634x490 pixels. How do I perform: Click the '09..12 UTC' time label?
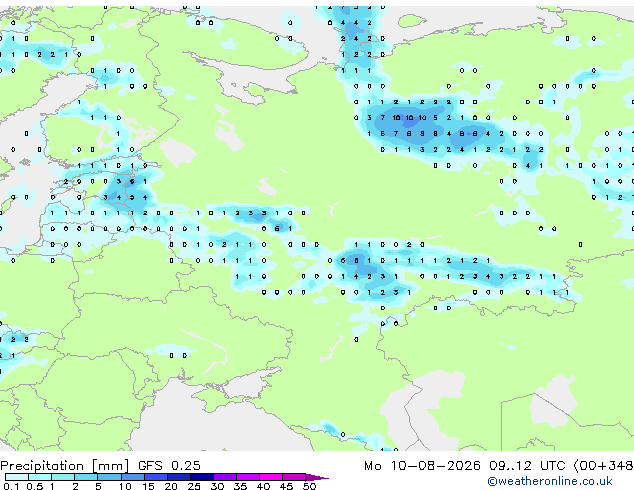[527, 466]
